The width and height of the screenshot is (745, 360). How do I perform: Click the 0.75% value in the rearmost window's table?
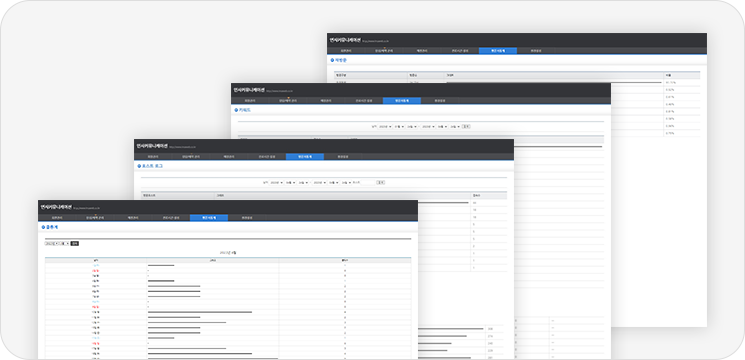coord(670,133)
